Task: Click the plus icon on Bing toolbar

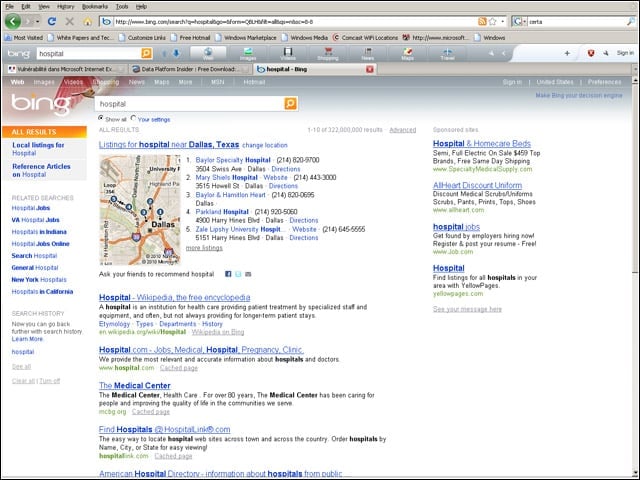Action: click(567, 53)
